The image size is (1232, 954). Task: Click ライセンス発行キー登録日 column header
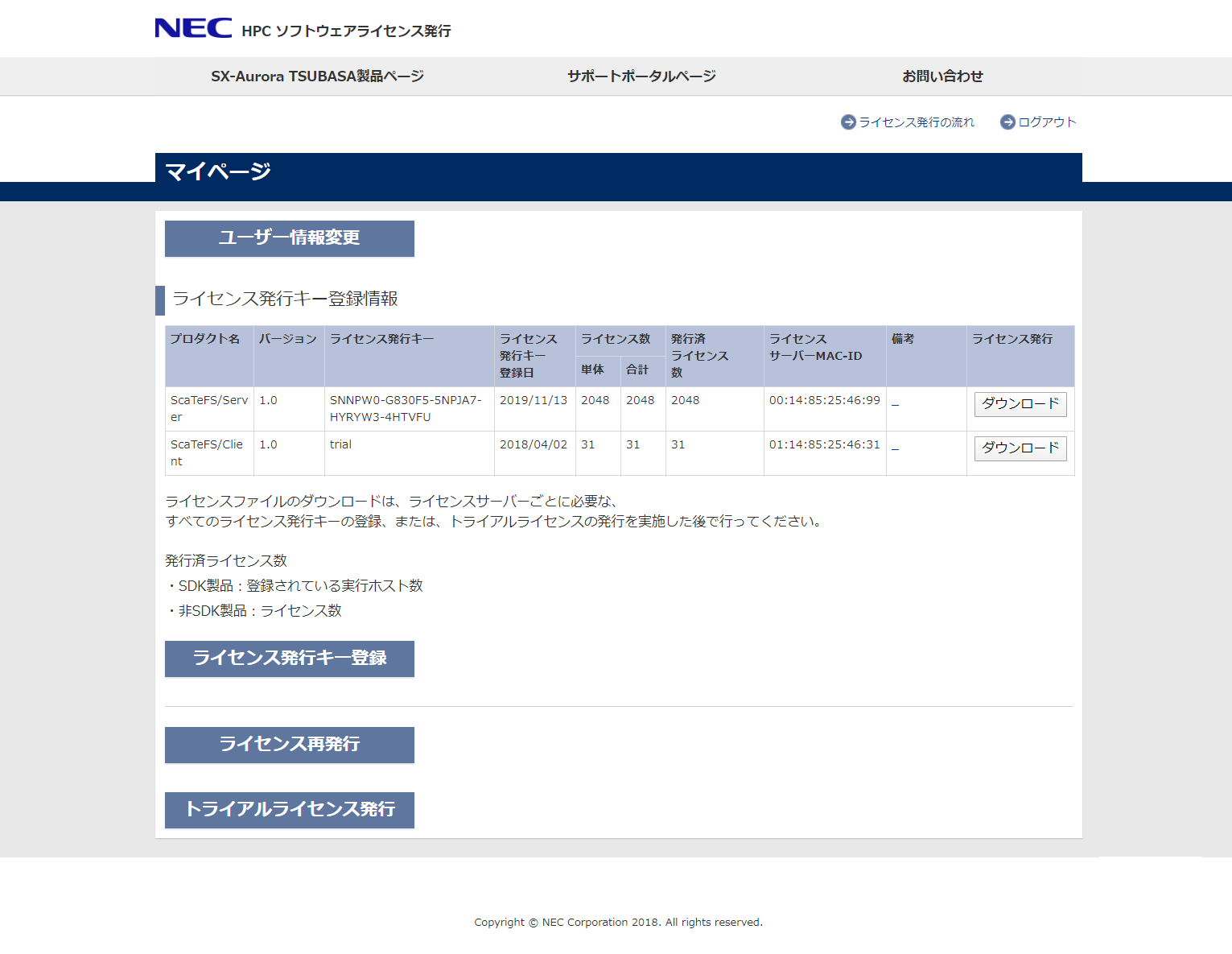pyautogui.click(x=535, y=356)
